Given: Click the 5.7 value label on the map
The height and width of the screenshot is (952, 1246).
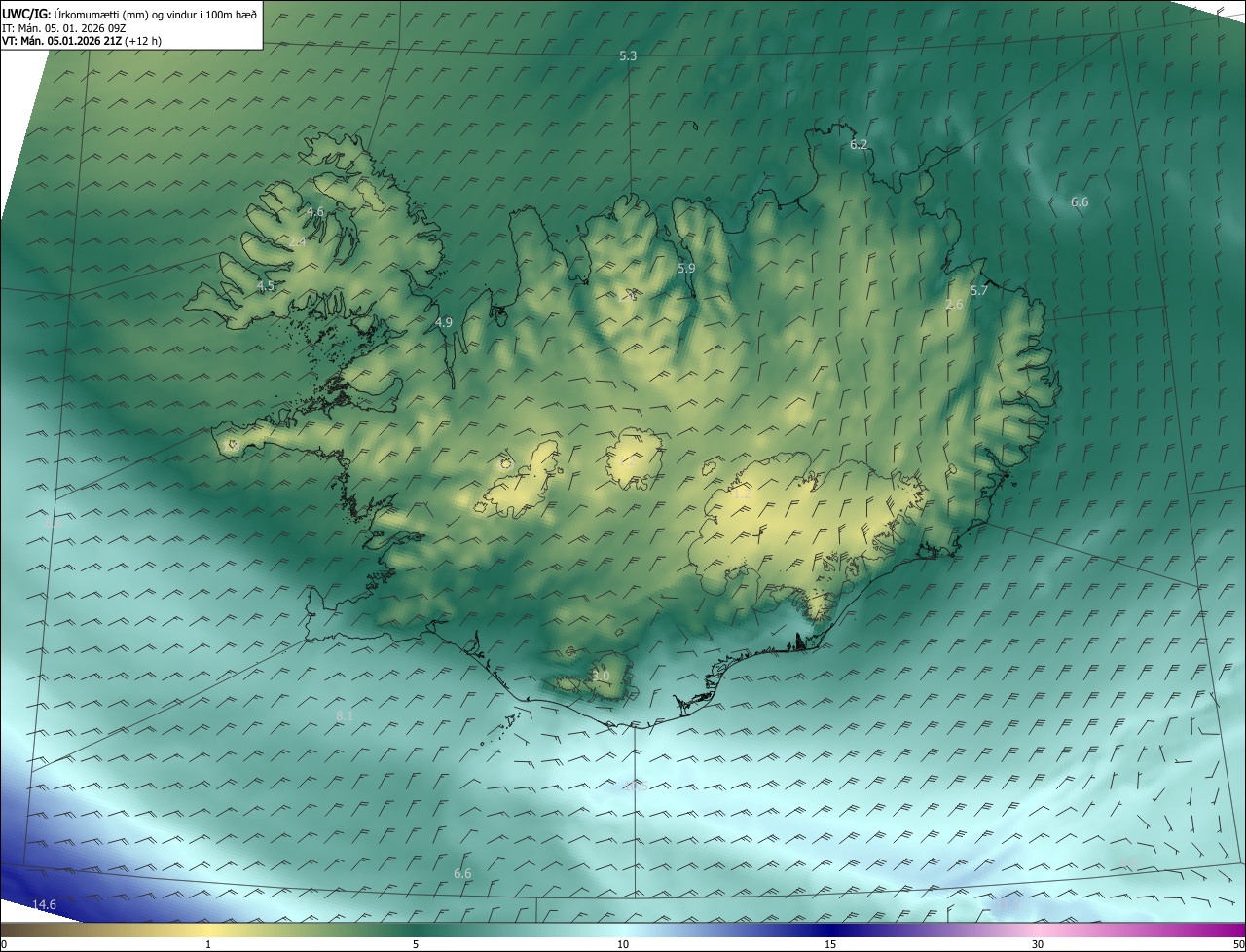Looking at the screenshot, I should pyautogui.click(x=979, y=291).
